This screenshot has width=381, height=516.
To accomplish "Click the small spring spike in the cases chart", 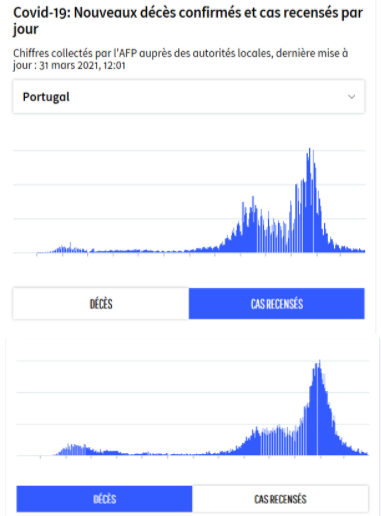I will [70, 244].
